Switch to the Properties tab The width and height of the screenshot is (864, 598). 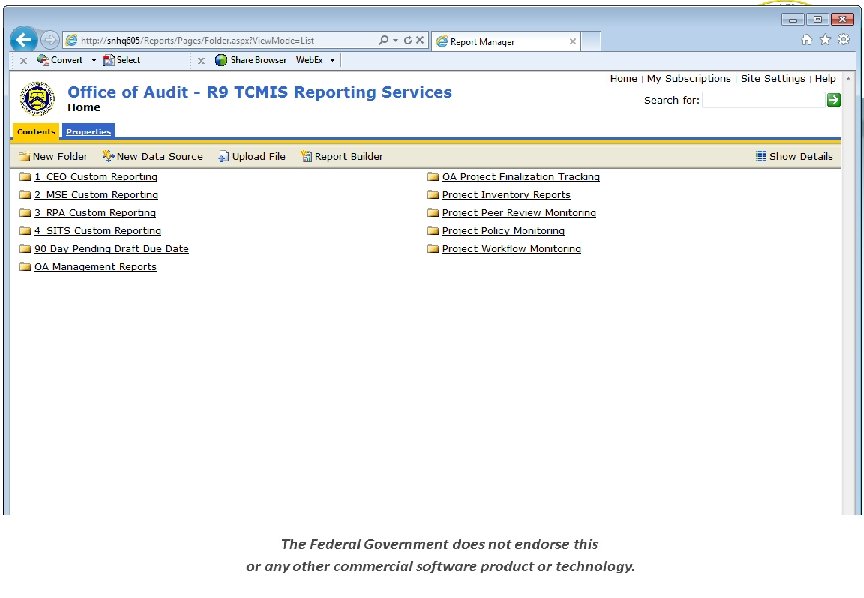[x=89, y=131]
